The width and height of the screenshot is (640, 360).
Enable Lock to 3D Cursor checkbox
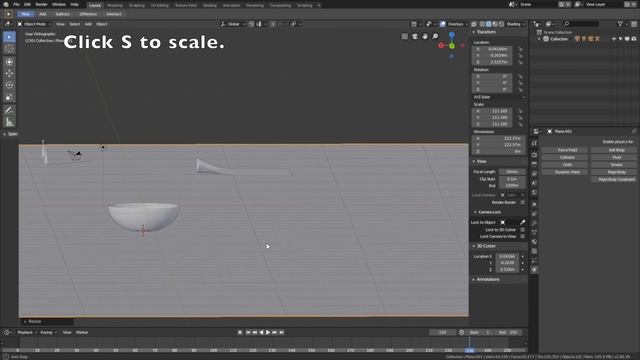click(522, 230)
